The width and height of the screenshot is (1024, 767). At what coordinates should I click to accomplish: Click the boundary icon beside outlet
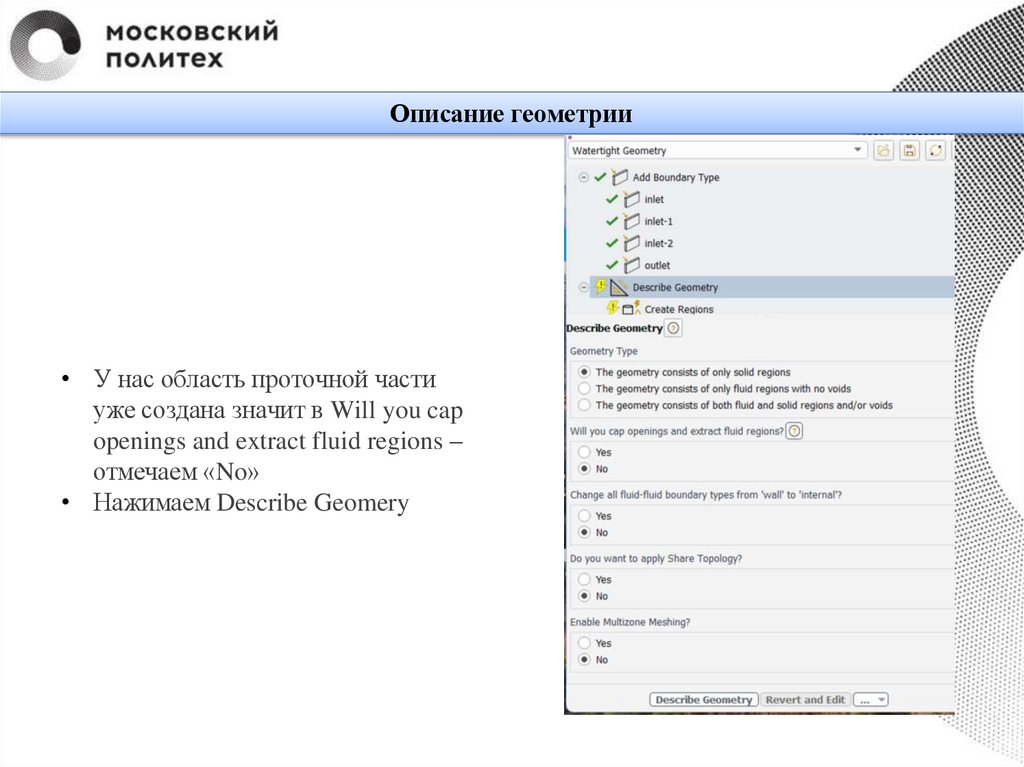(x=631, y=265)
